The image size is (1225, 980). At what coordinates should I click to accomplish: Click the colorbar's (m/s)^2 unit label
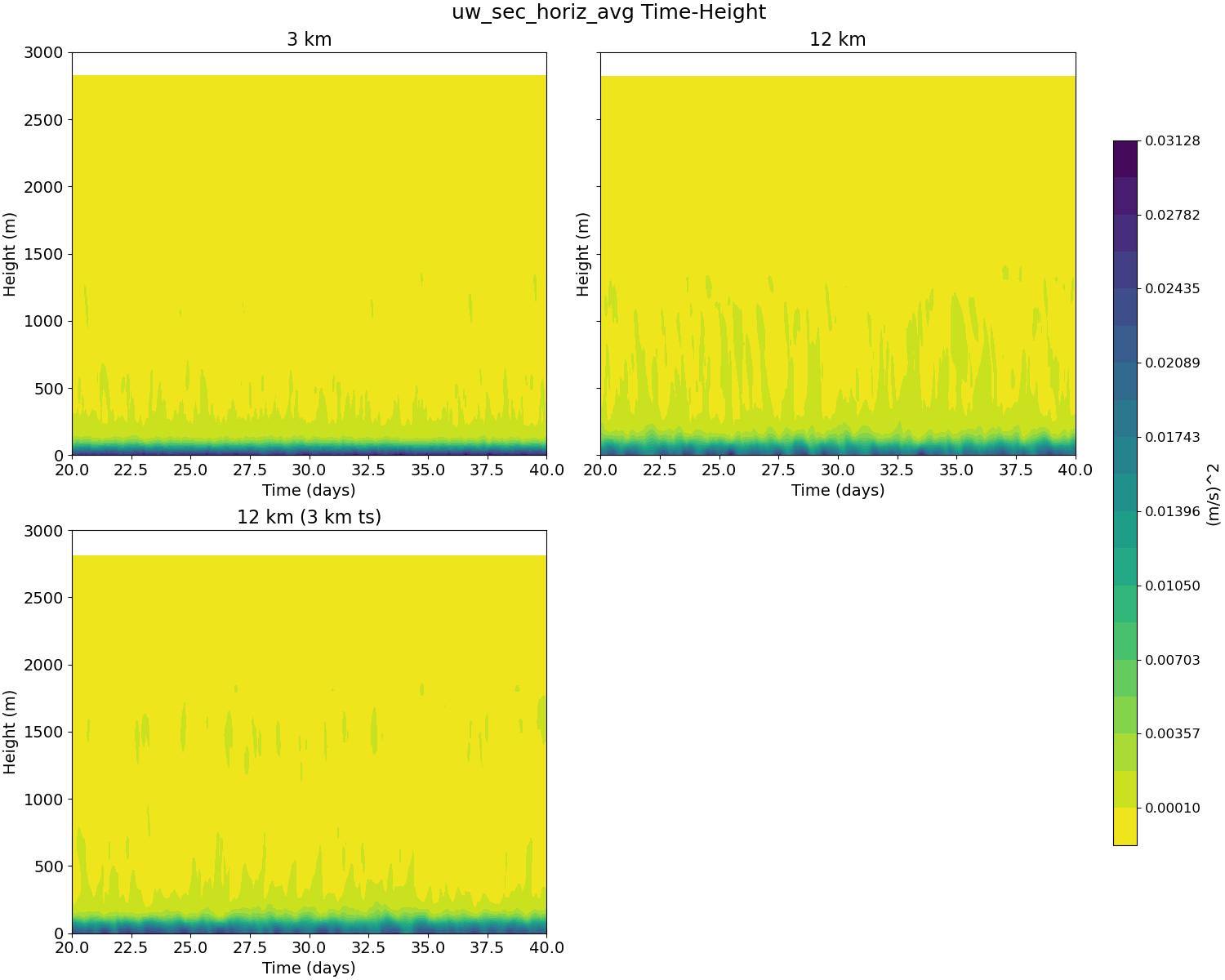tap(1214, 492)
